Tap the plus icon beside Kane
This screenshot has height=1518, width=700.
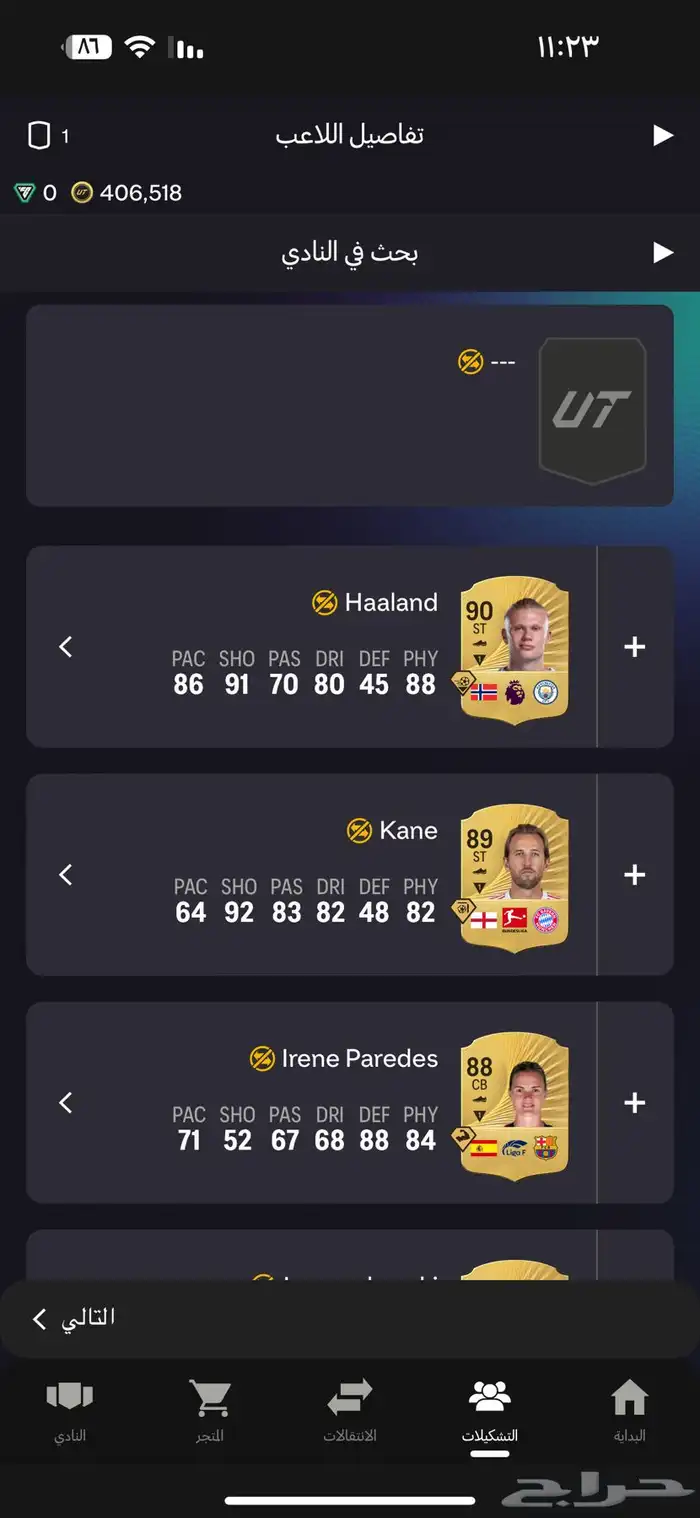(x=634, y=875)
